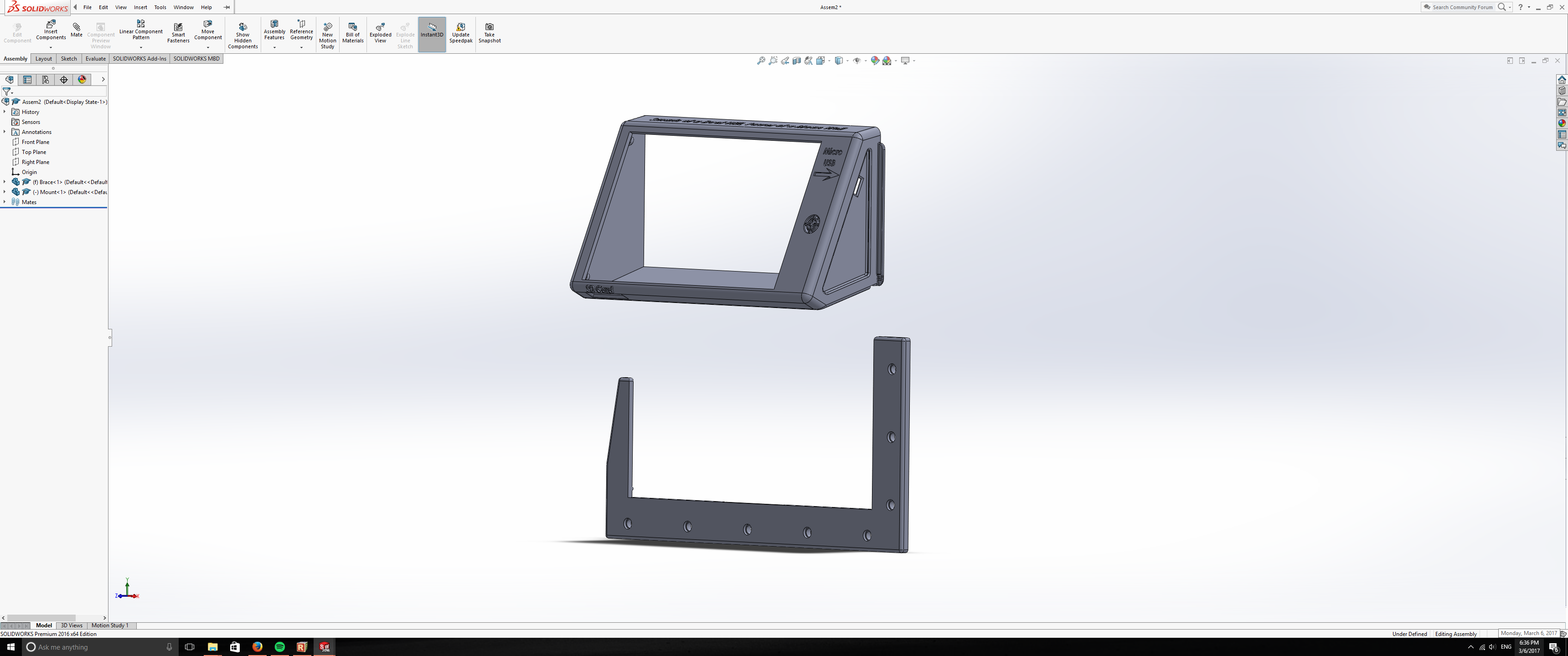The image size is (1568, 656).
Task: Open File Explorer folder icon in task pane
Action: [x=1562, y=102]
